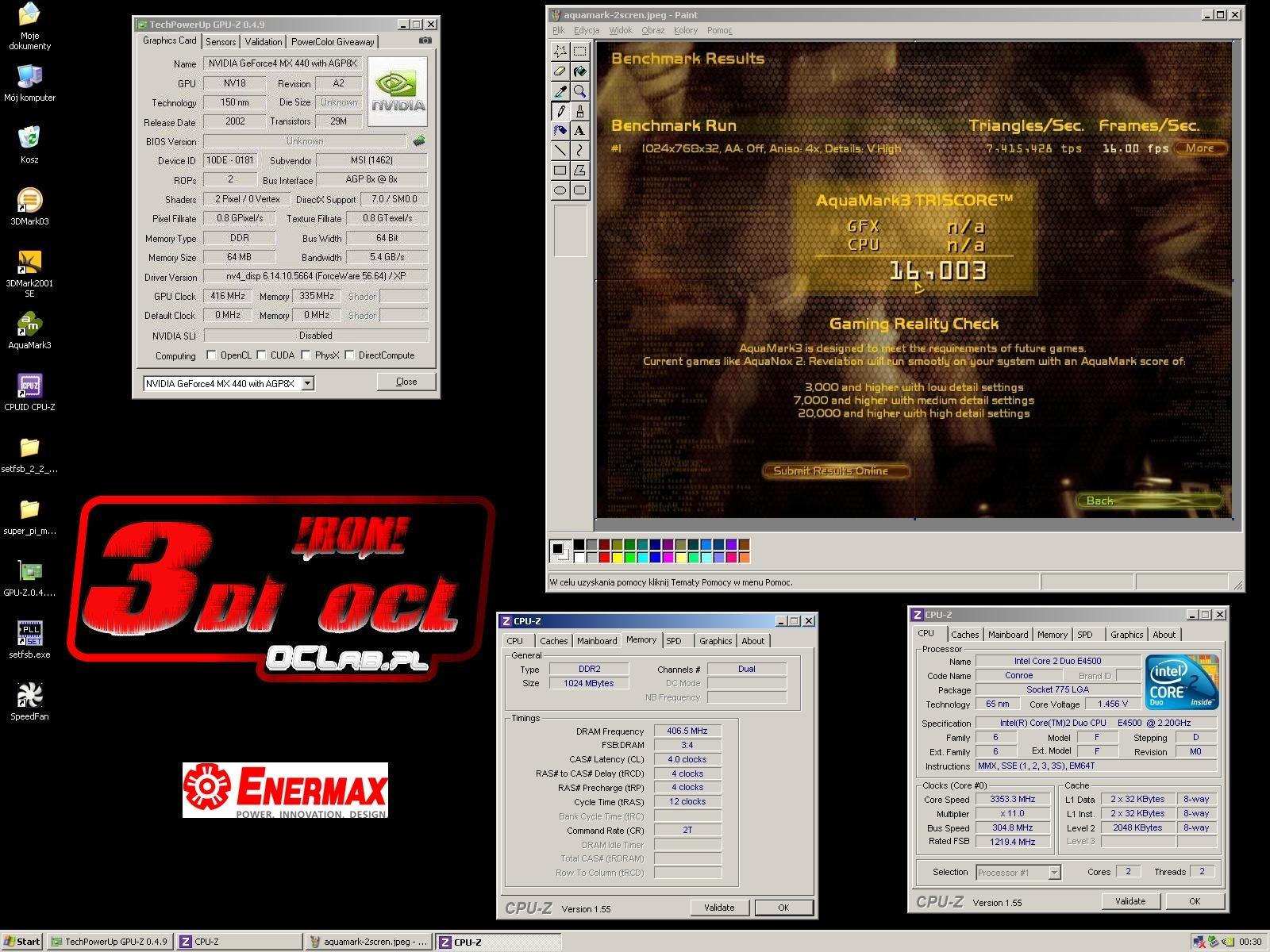This screenshot has height=952, width=1270.
Task: Click the BIOS save icon in GPU-Z
Action: pos(419,141)
